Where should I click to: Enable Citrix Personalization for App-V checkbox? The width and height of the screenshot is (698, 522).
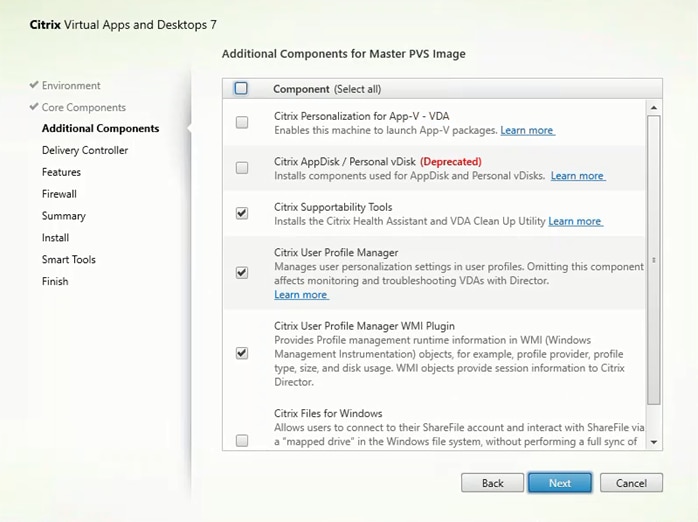click(x=242, y=123)
